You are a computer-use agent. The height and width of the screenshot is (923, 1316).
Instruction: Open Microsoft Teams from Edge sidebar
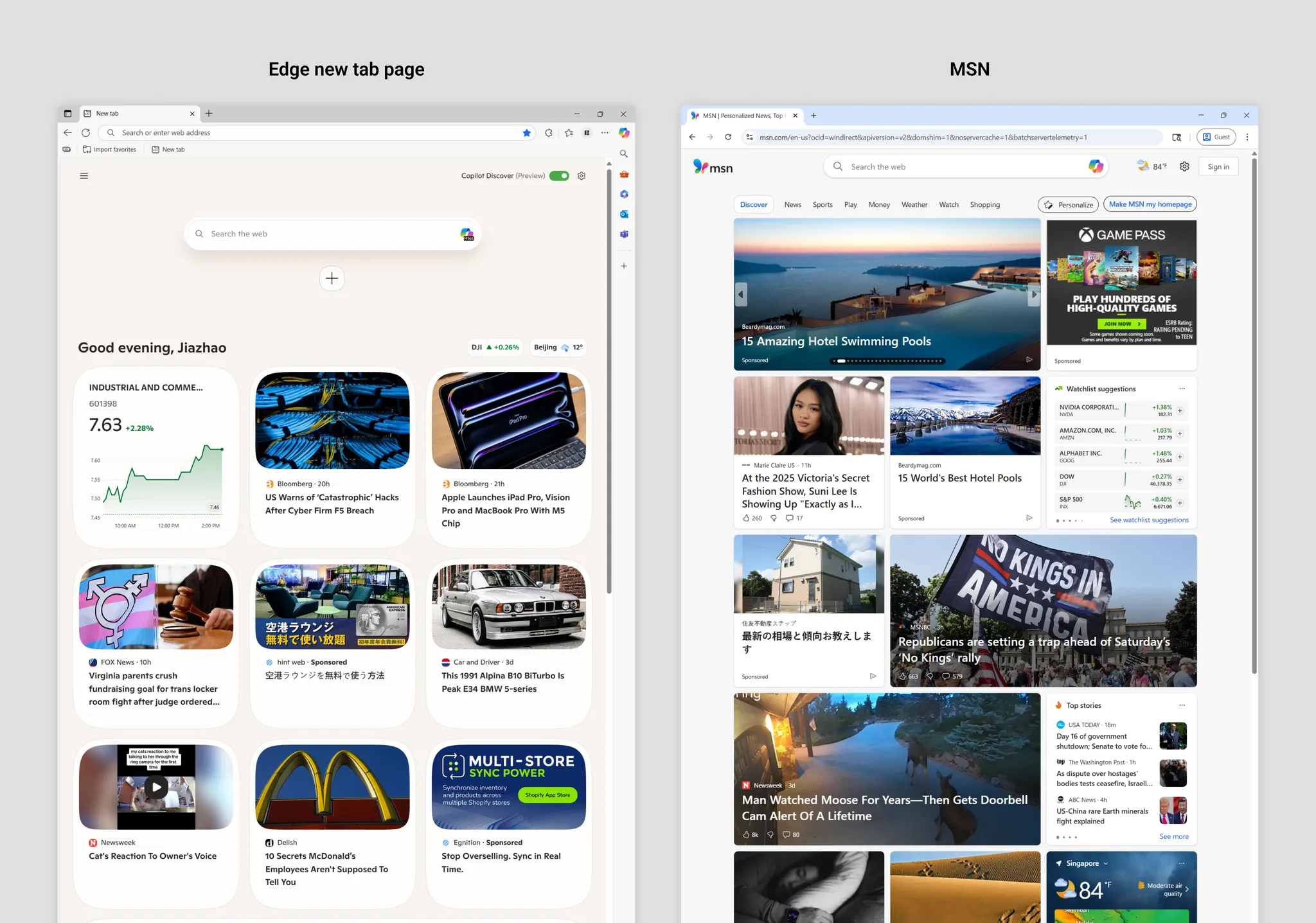tap(623, 234)
